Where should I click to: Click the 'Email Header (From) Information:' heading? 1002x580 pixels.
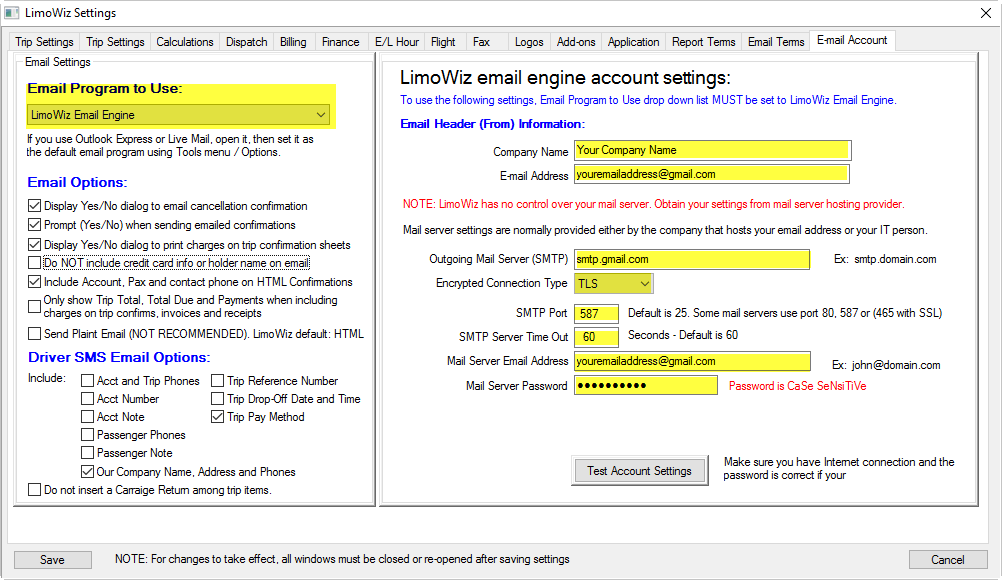pyautogui.click(x=492, y=124)
